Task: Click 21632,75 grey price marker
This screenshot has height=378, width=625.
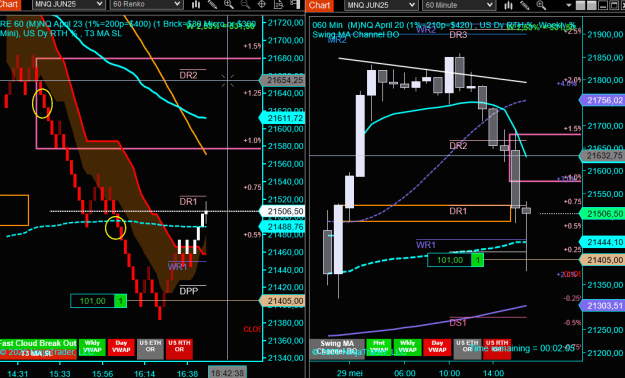Action: pyautogui.click(x=602, y=156)
